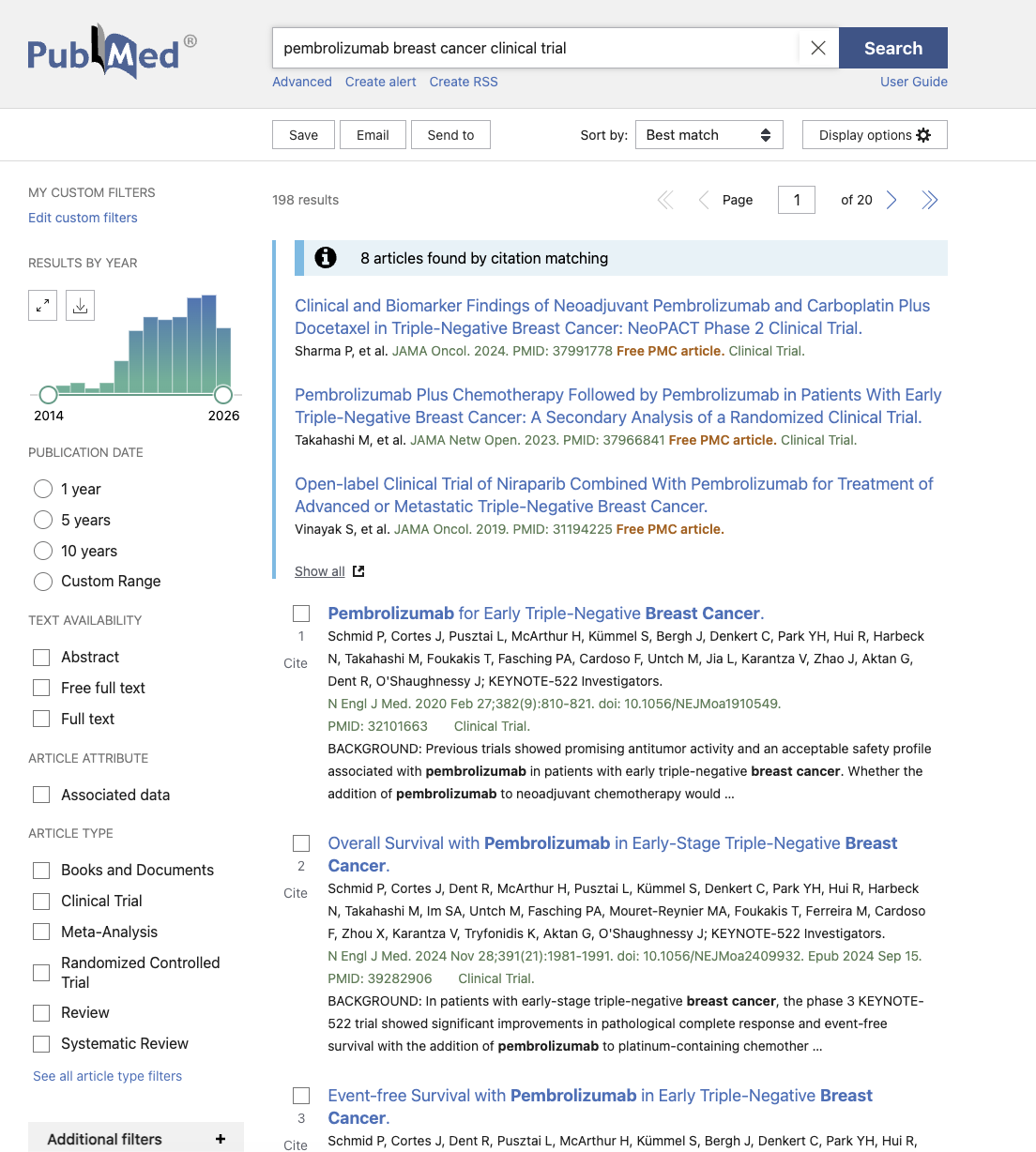
Task: Select the Custom Range date option
Action: click(x=43, y=582)
